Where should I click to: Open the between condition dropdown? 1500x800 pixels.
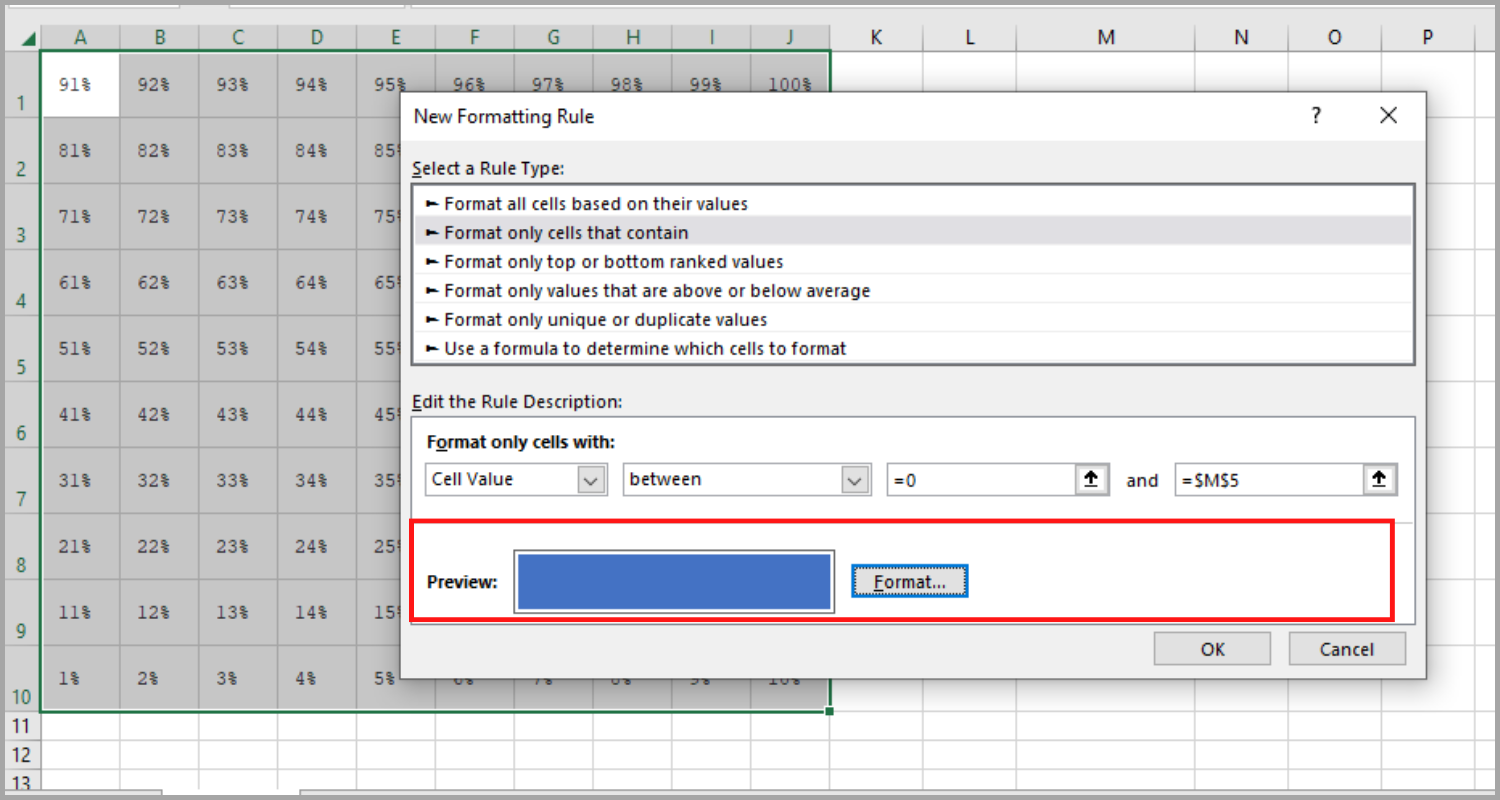click(856, 479)
